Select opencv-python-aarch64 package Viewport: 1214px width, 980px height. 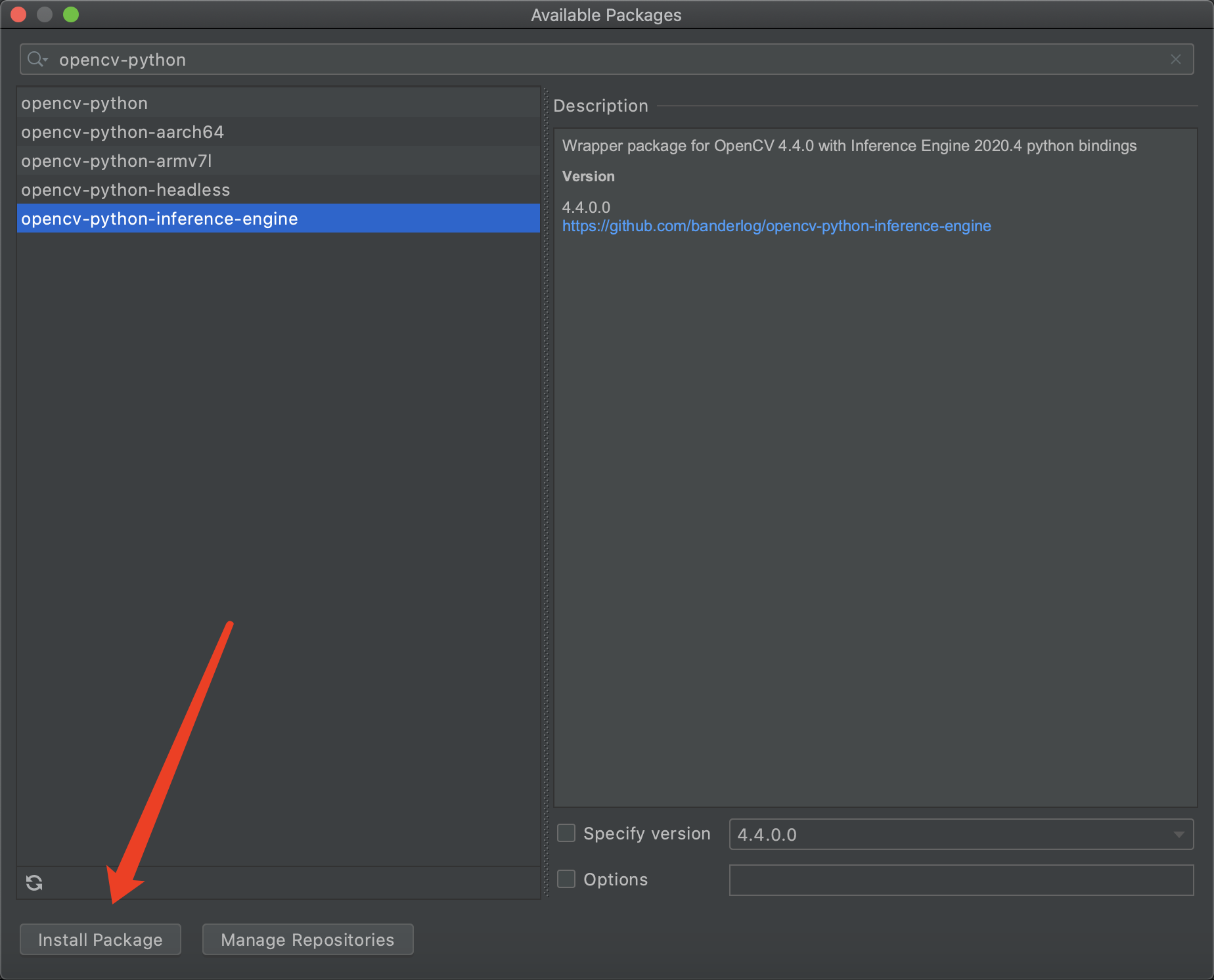[x=279, y=132]
